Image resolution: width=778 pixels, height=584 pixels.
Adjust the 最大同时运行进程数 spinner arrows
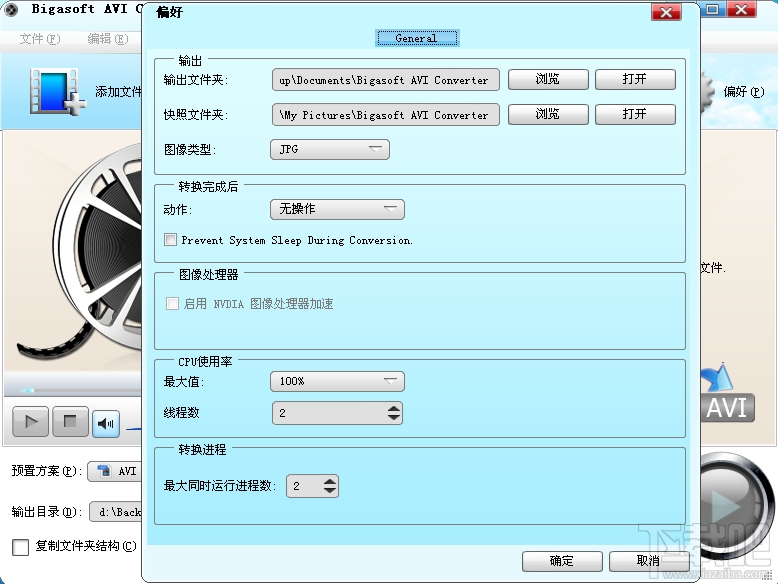pos(330,486)
